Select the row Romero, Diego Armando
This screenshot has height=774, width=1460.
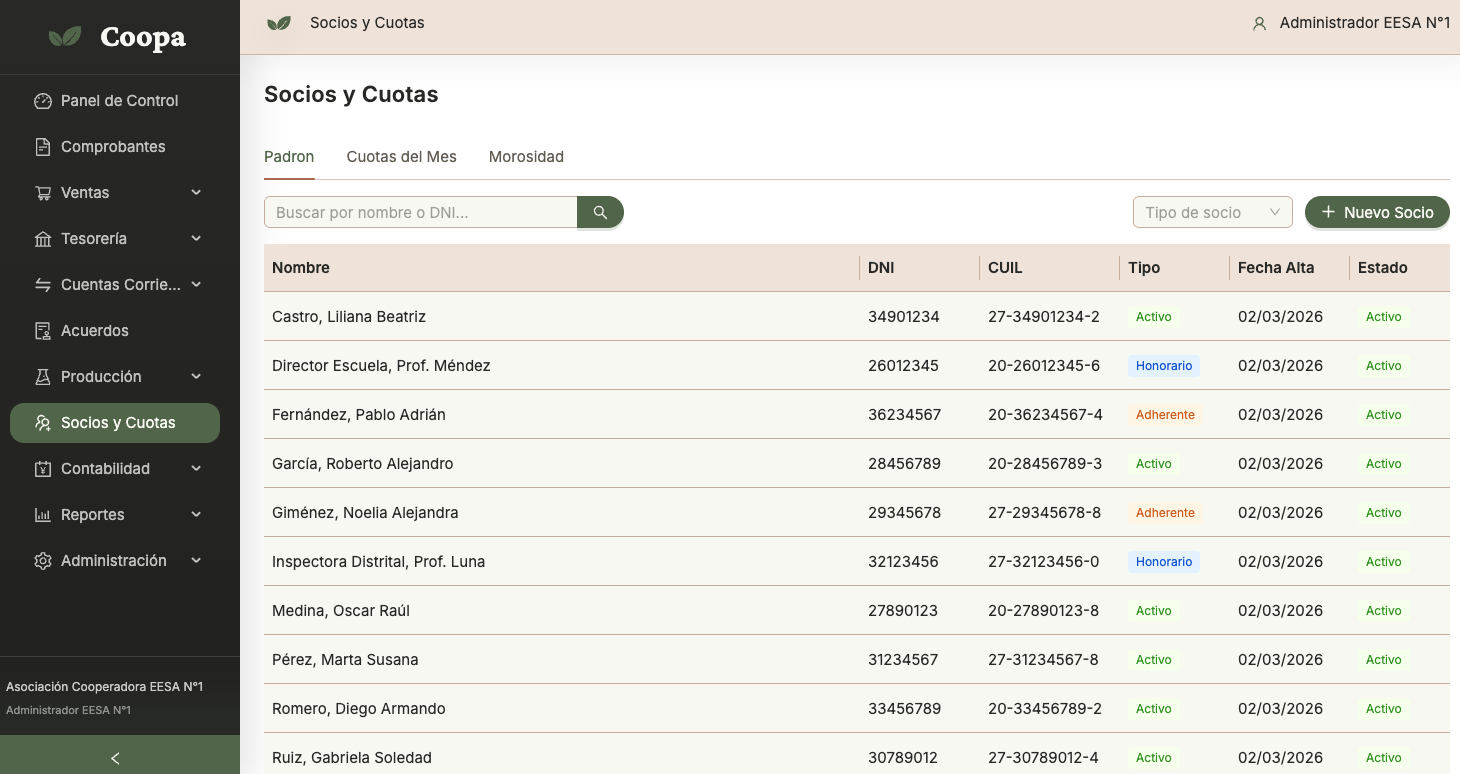click(857, 709)
